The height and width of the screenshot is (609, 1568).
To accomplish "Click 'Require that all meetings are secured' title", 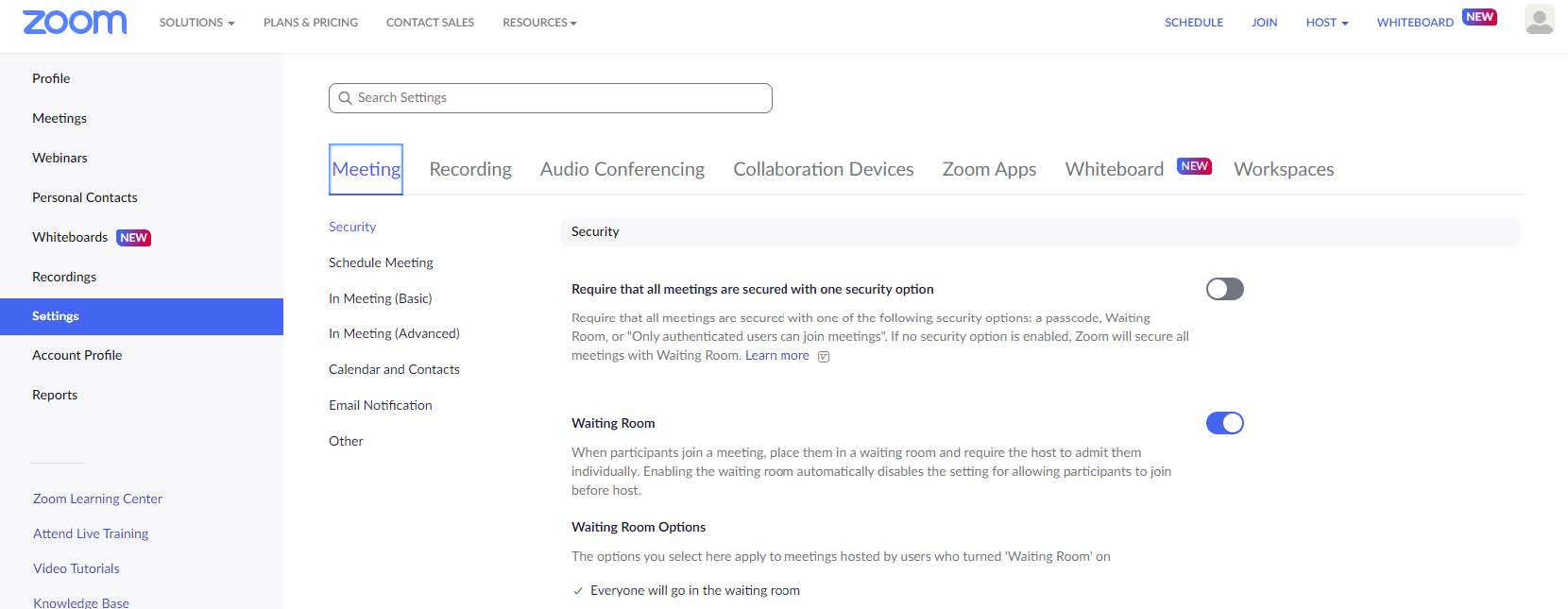I will (x=753, y=289).
